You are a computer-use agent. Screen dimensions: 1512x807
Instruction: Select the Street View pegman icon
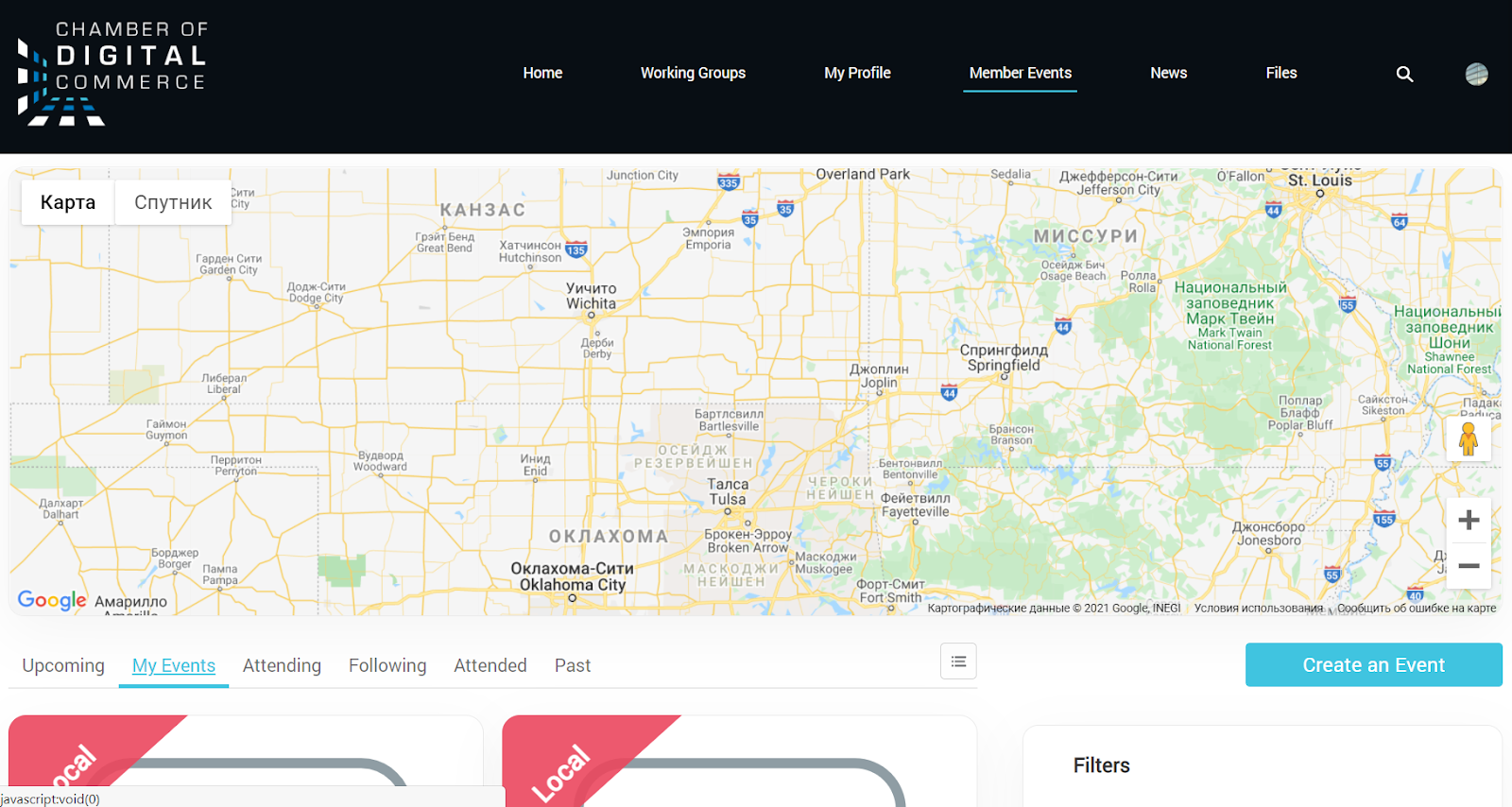point(1469,438)
